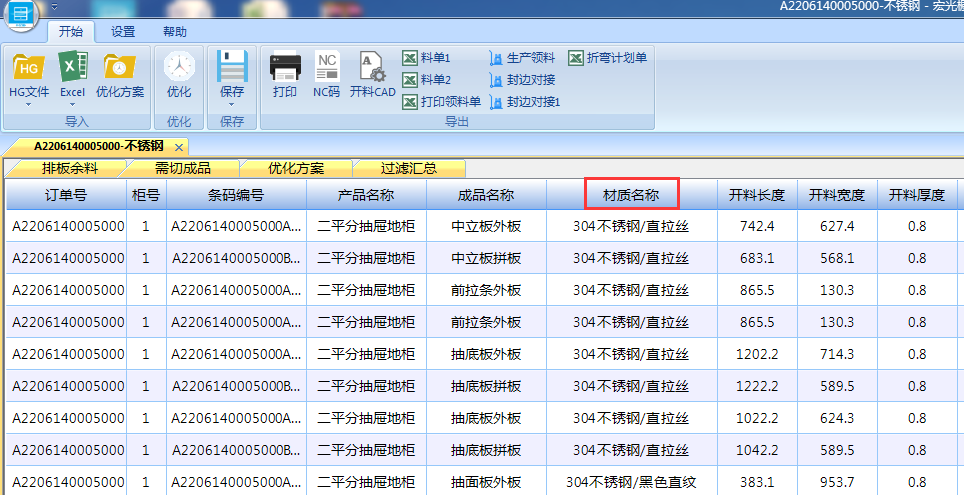Sort by 成品名称 column header
Viewport: 964px width, 495px height.
coord(486,196)
